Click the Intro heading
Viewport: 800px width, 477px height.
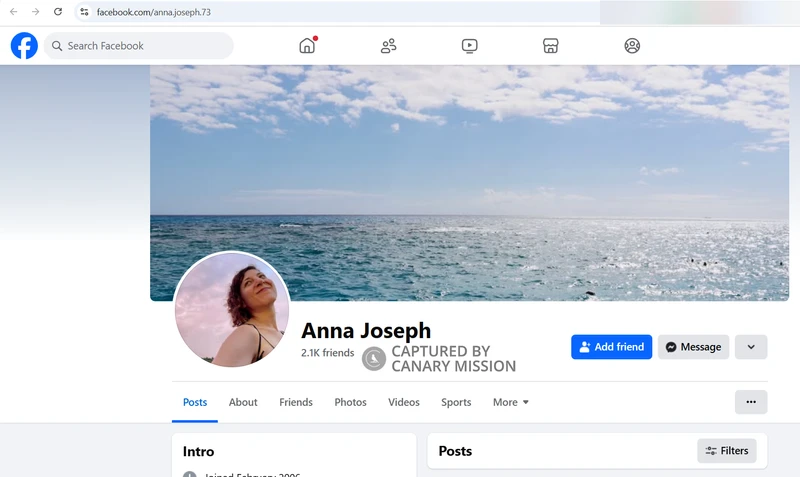tap(198, 451)
